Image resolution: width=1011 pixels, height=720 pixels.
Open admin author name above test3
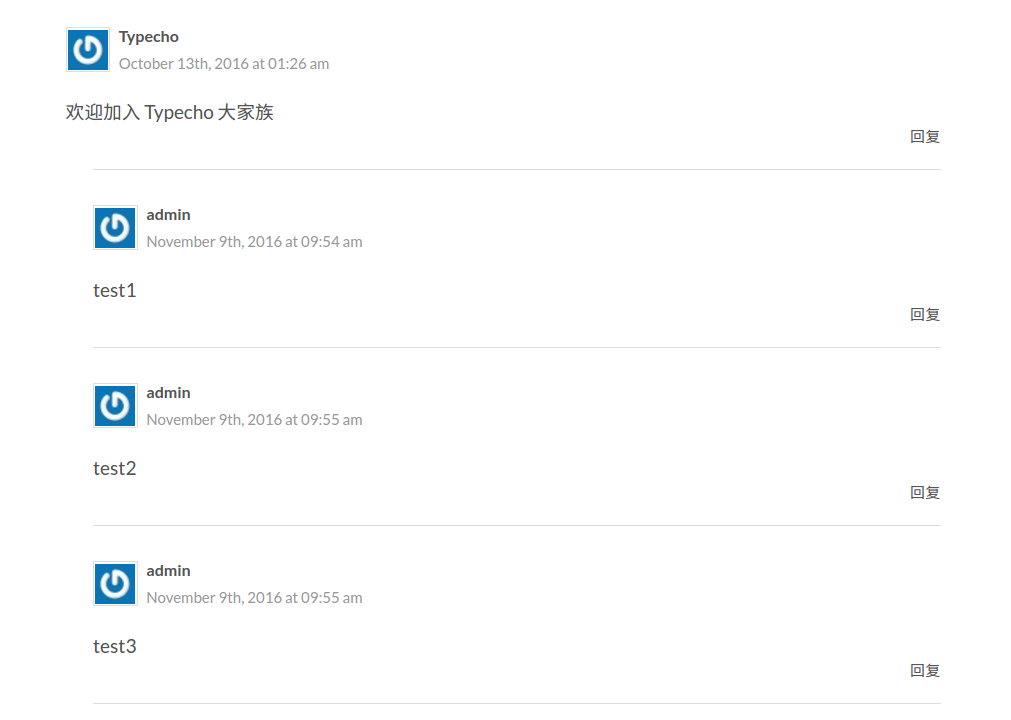pyautogui.click(x=168, y=570)
